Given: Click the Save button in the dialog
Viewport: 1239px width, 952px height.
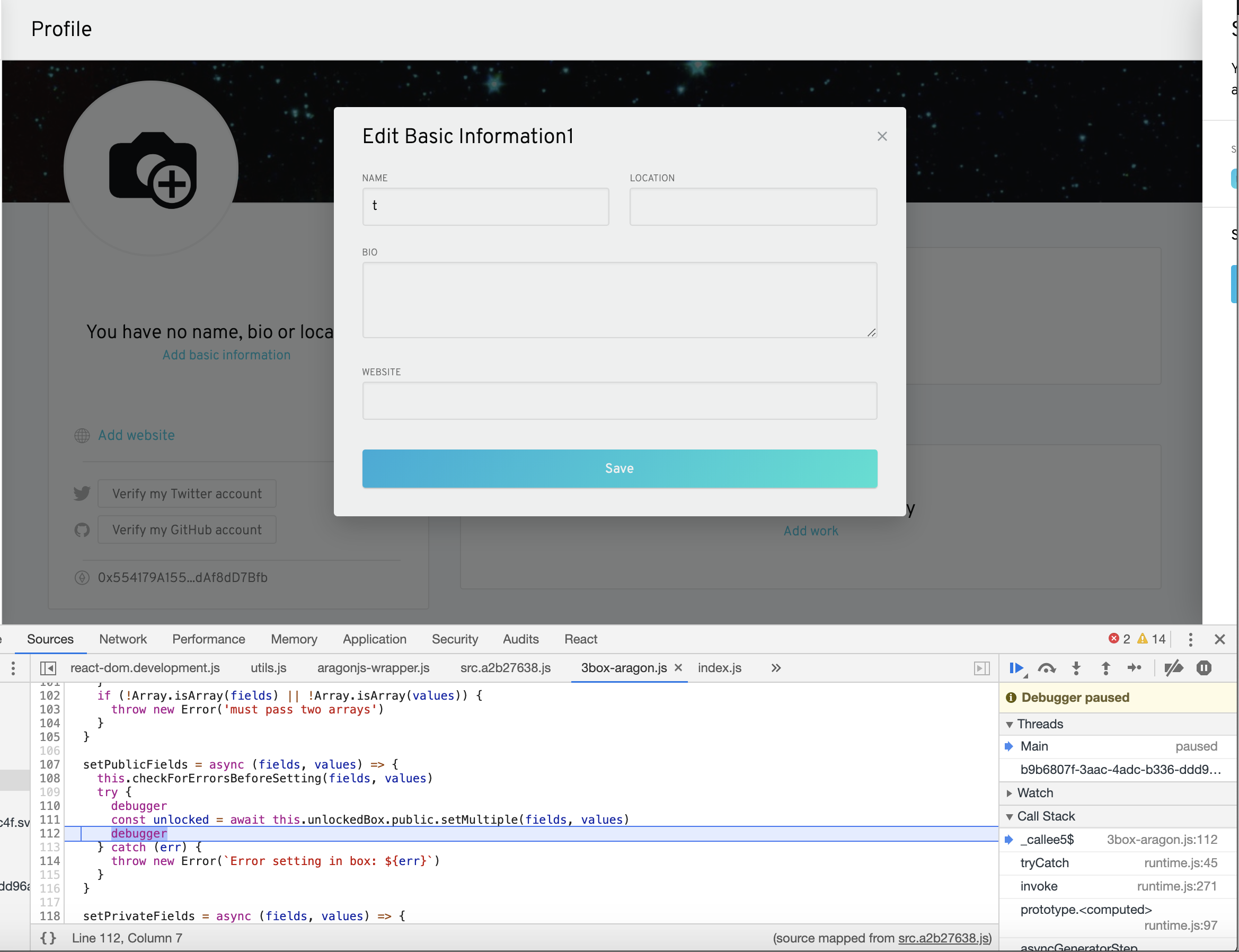Looking at the screenshot, I should (x=619, y=468).
